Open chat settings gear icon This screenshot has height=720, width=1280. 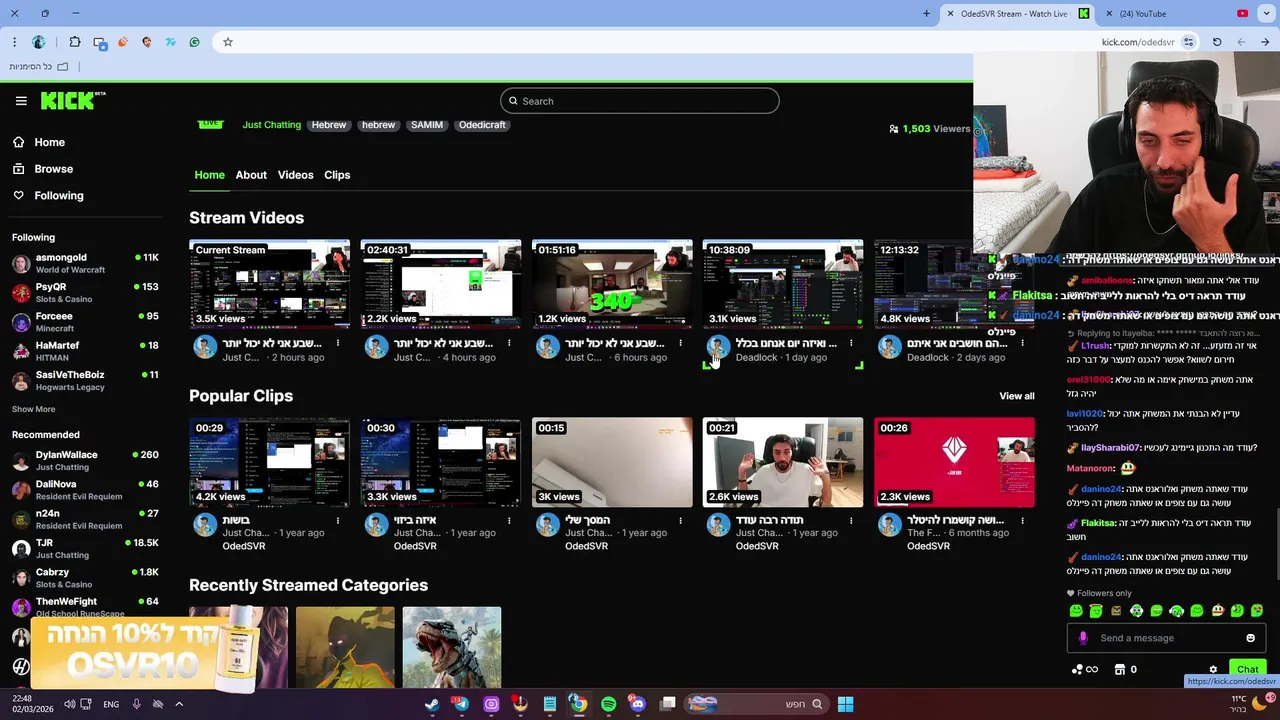(x=1213, y=670)
